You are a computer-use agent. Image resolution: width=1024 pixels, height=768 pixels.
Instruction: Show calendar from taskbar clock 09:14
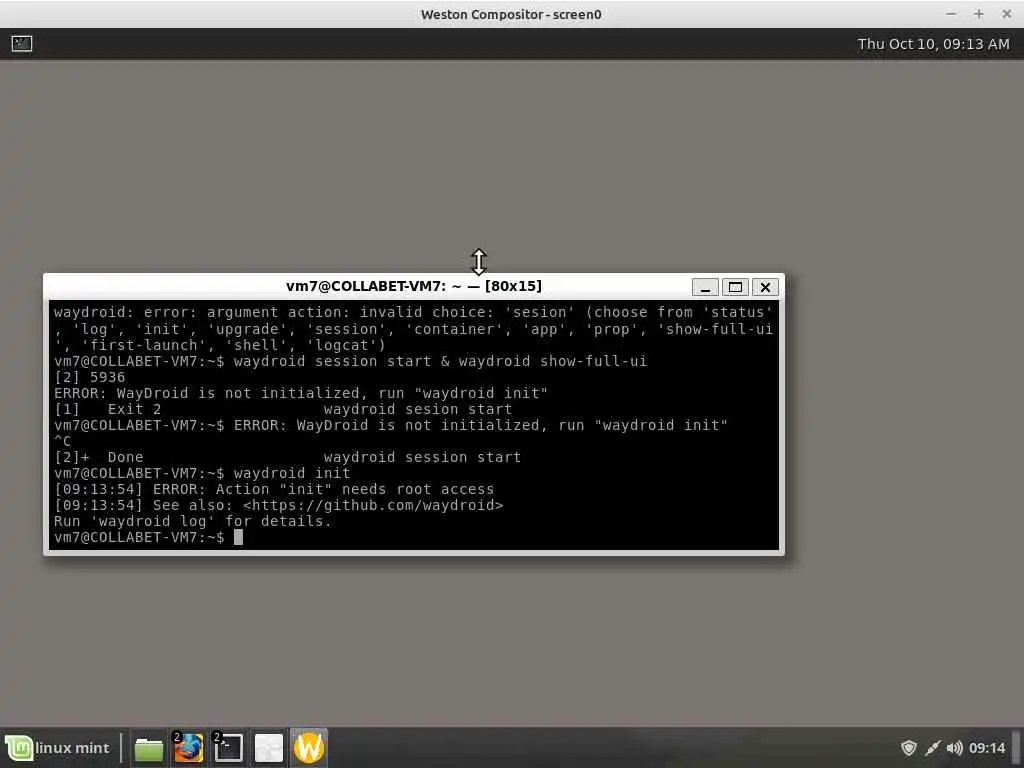[x=987, y=748]
